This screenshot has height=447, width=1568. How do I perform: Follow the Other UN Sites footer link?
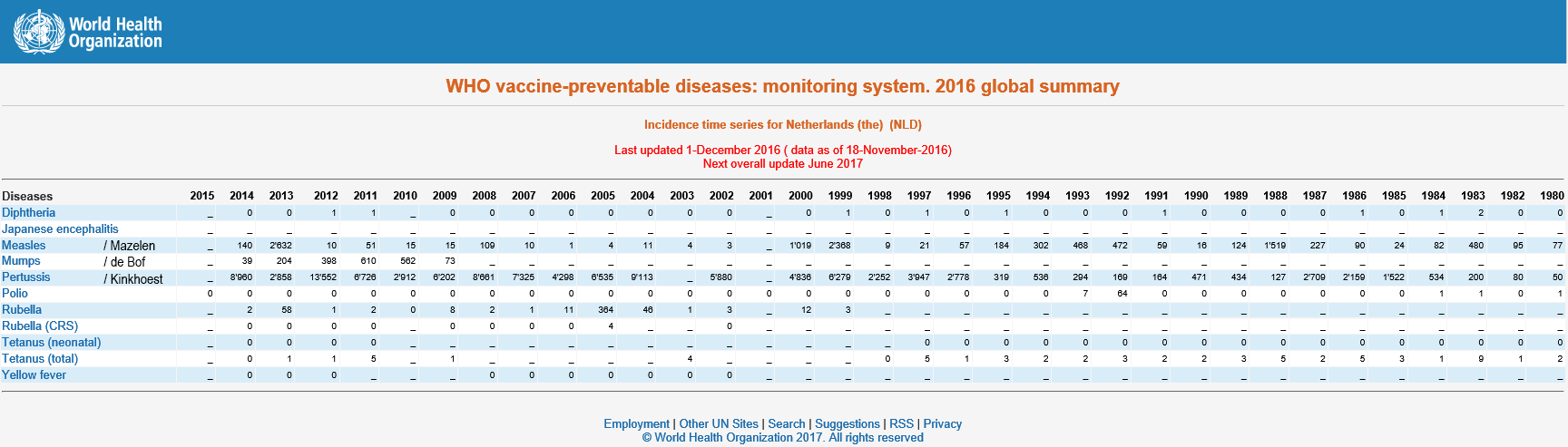719,423
